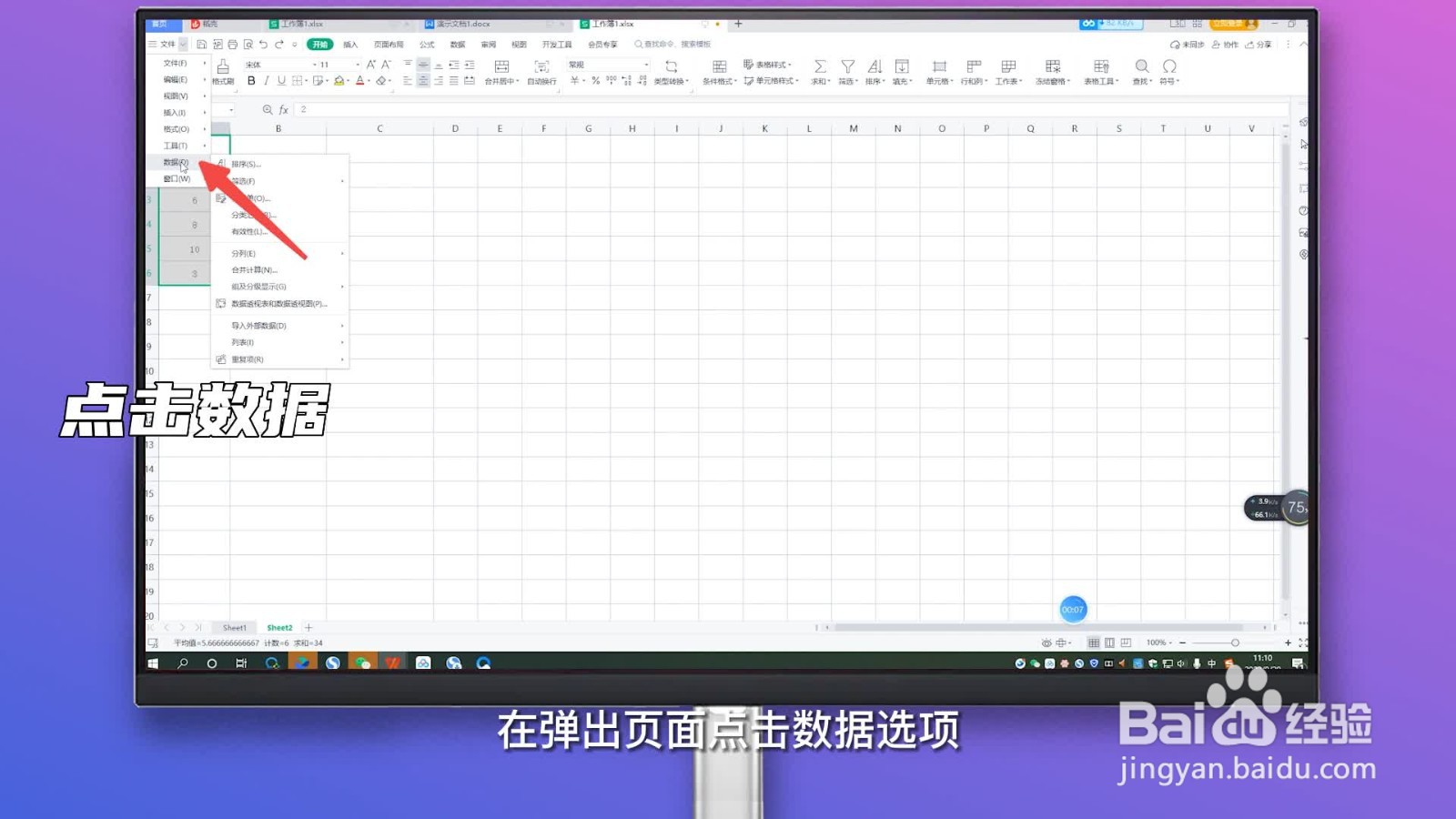Choose 数据透视表和数据透视图(P) menu entry
The image size is (1456, 819).
tap(280, 303)
